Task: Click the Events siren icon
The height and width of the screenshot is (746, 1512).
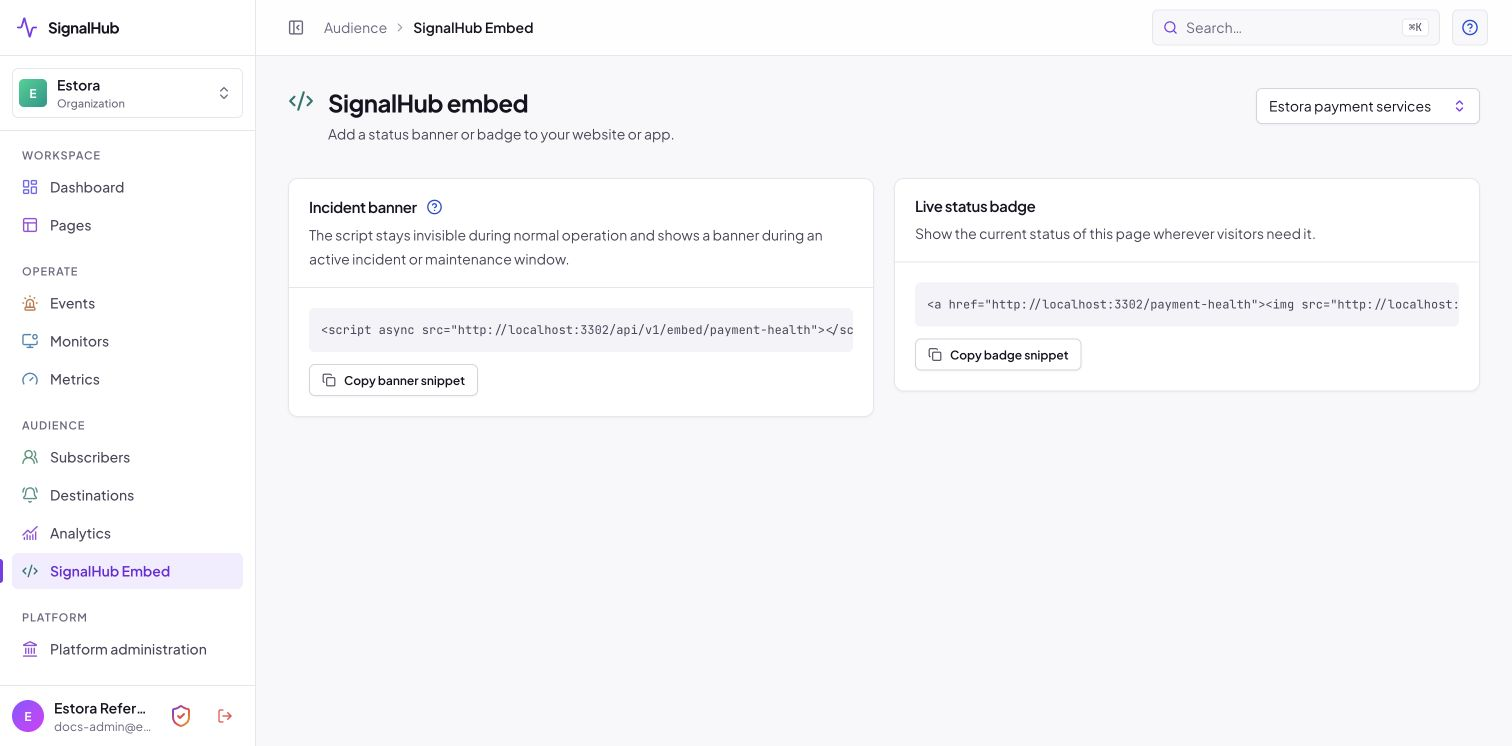Action: click(x=30, y=303)
